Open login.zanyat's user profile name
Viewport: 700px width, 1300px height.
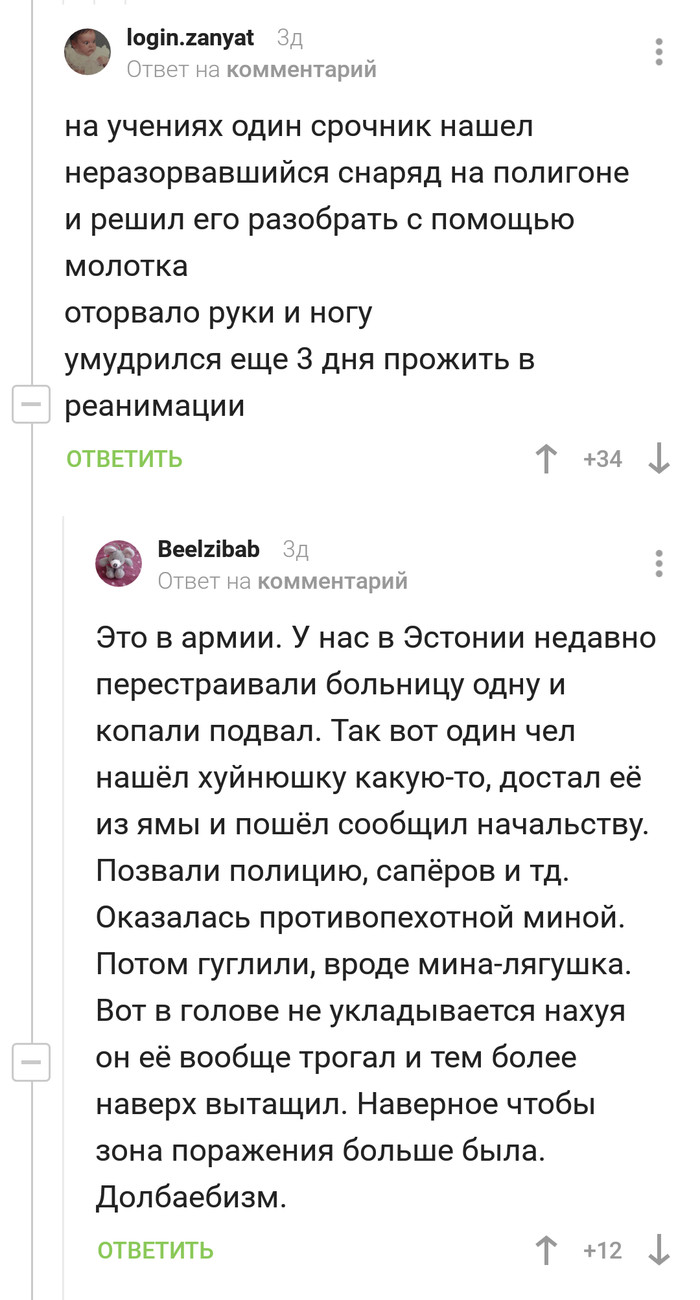click(190, 39)
